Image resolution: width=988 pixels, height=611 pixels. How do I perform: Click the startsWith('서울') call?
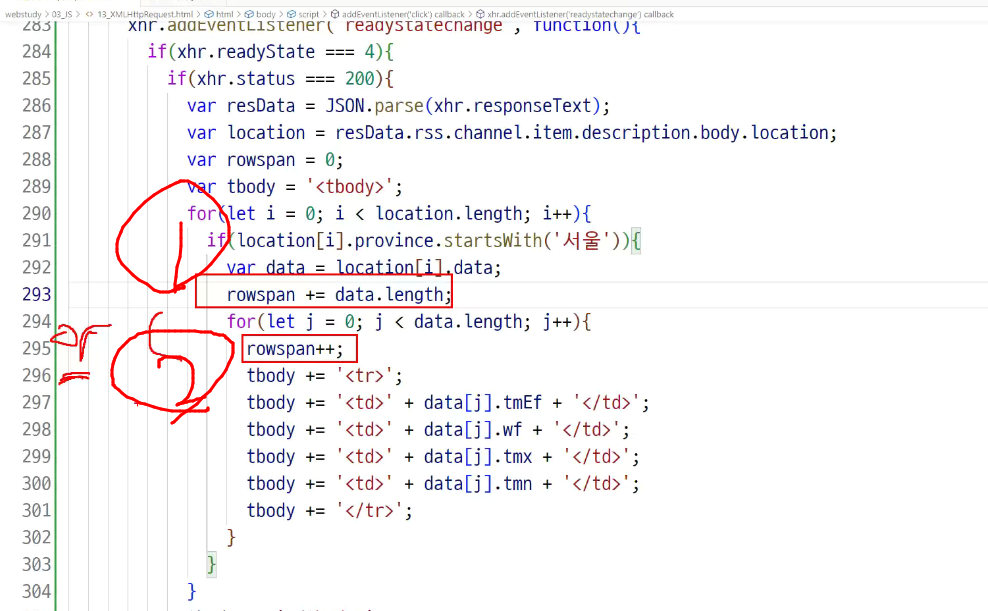tap(532, 241)
